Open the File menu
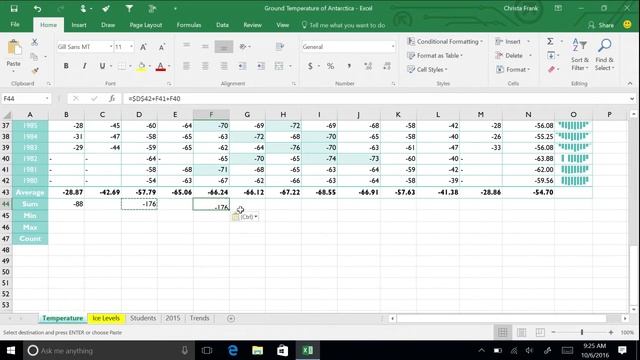 [15, 24]
